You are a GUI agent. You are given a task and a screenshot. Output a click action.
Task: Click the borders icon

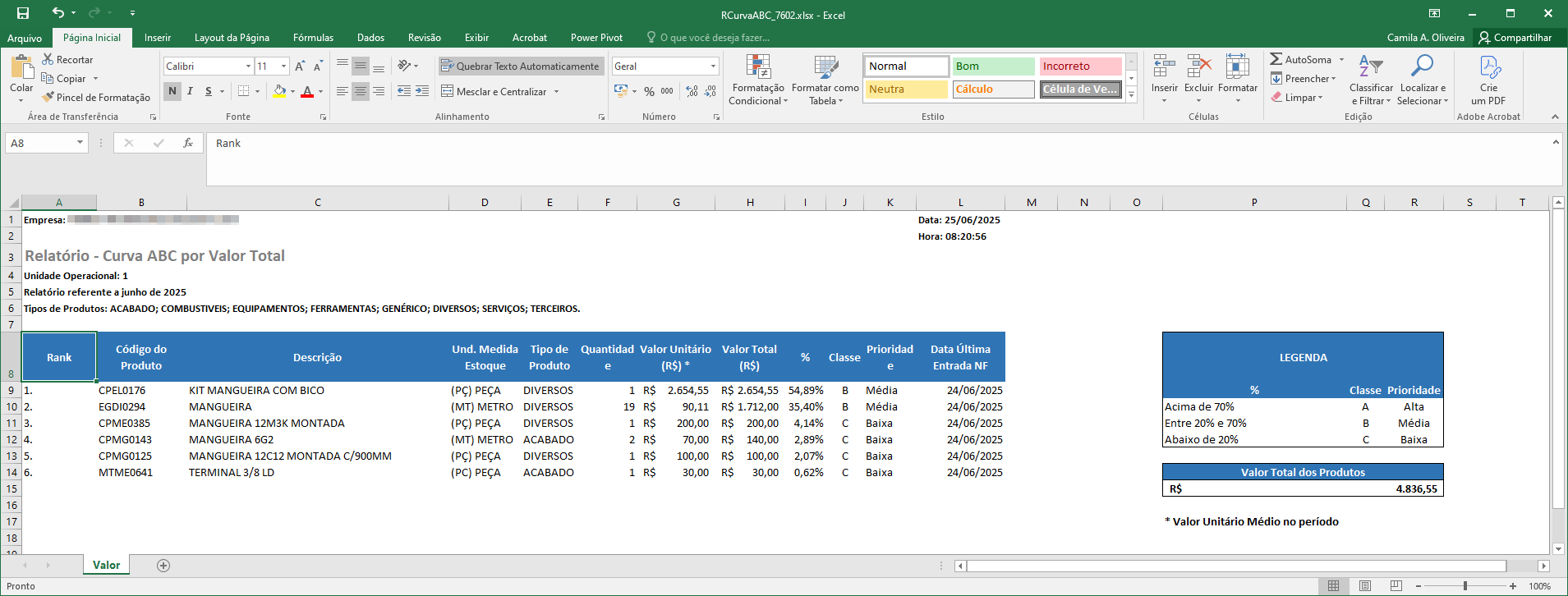pyautogui.click(x=243, y=91)
